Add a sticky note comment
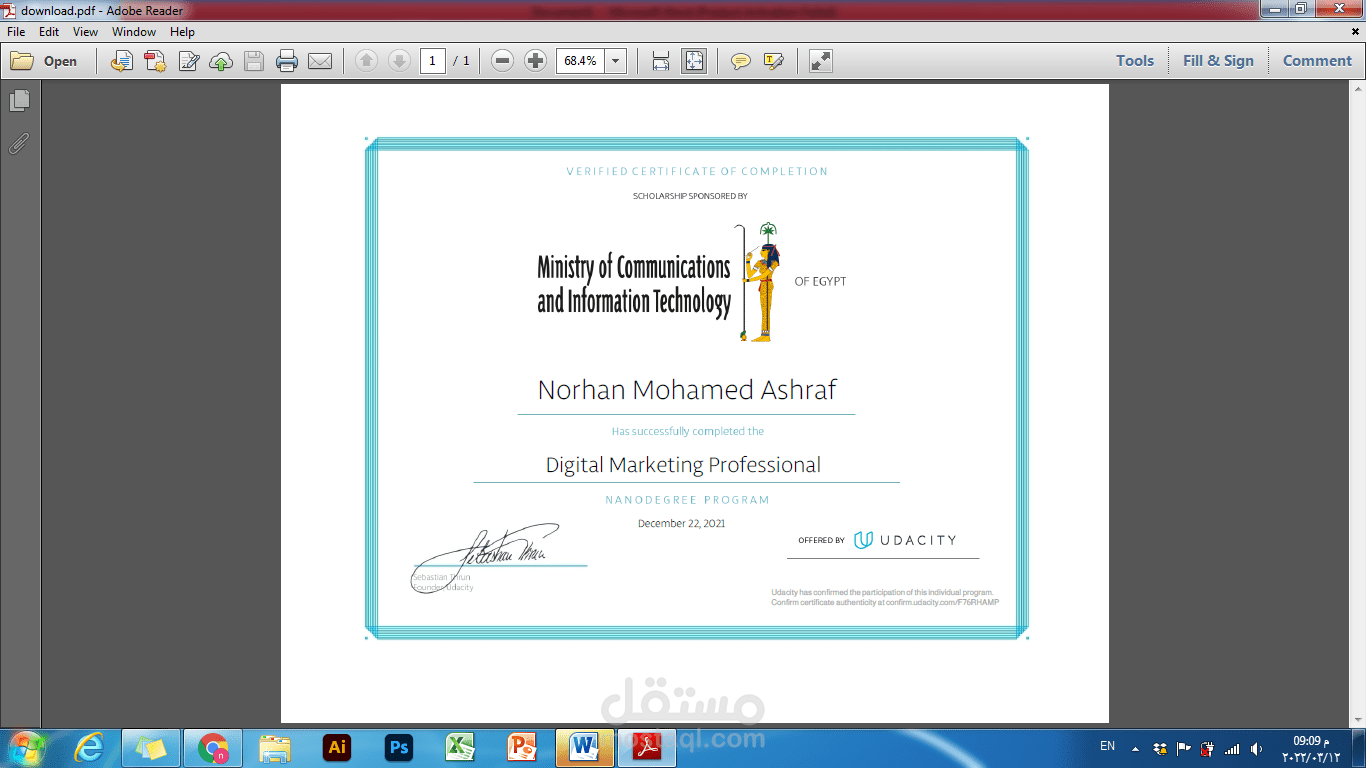Screen dimensions: 1366x768 tap(740, 61)
